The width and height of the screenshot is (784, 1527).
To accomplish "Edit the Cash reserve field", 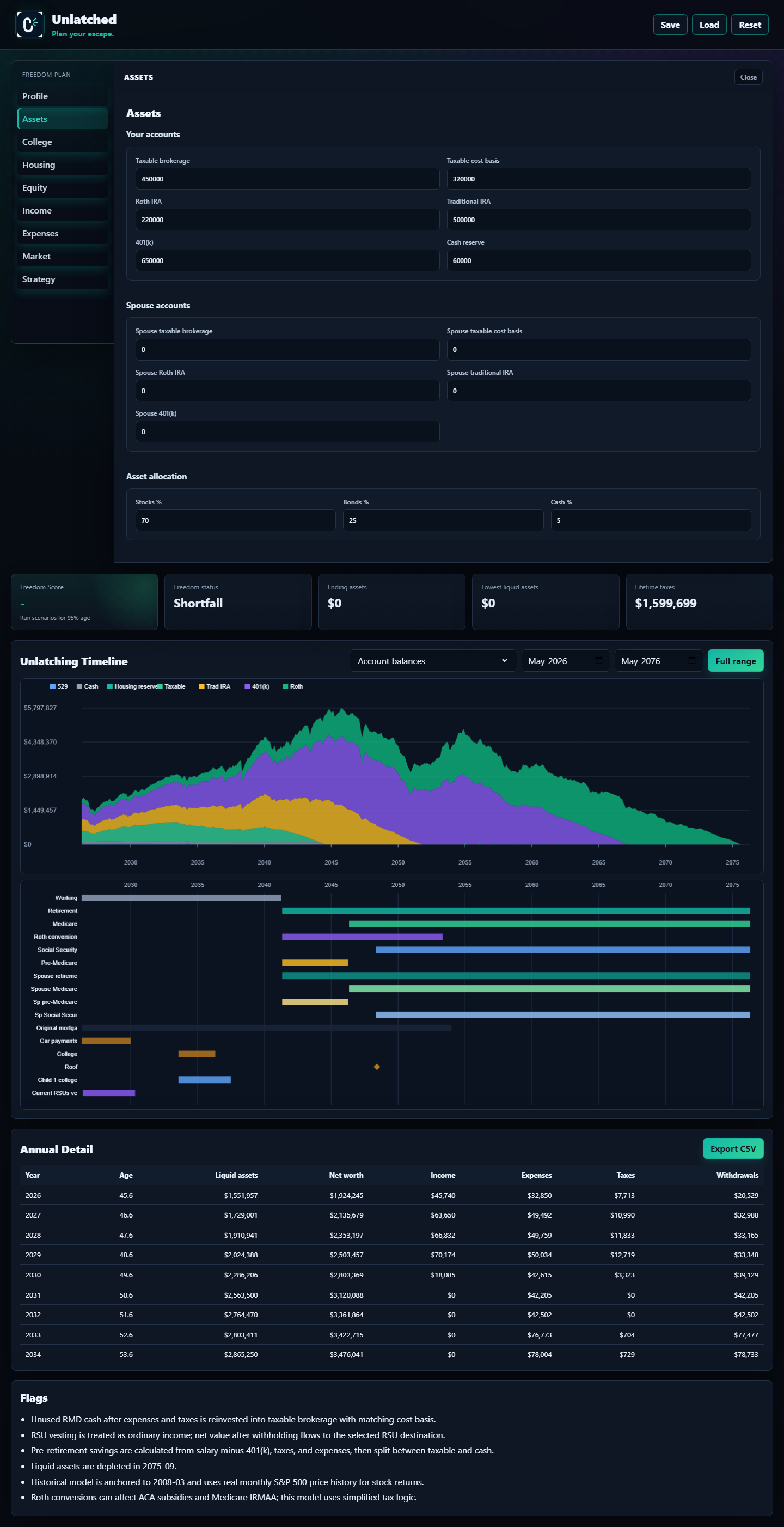I will click(598, 260).
